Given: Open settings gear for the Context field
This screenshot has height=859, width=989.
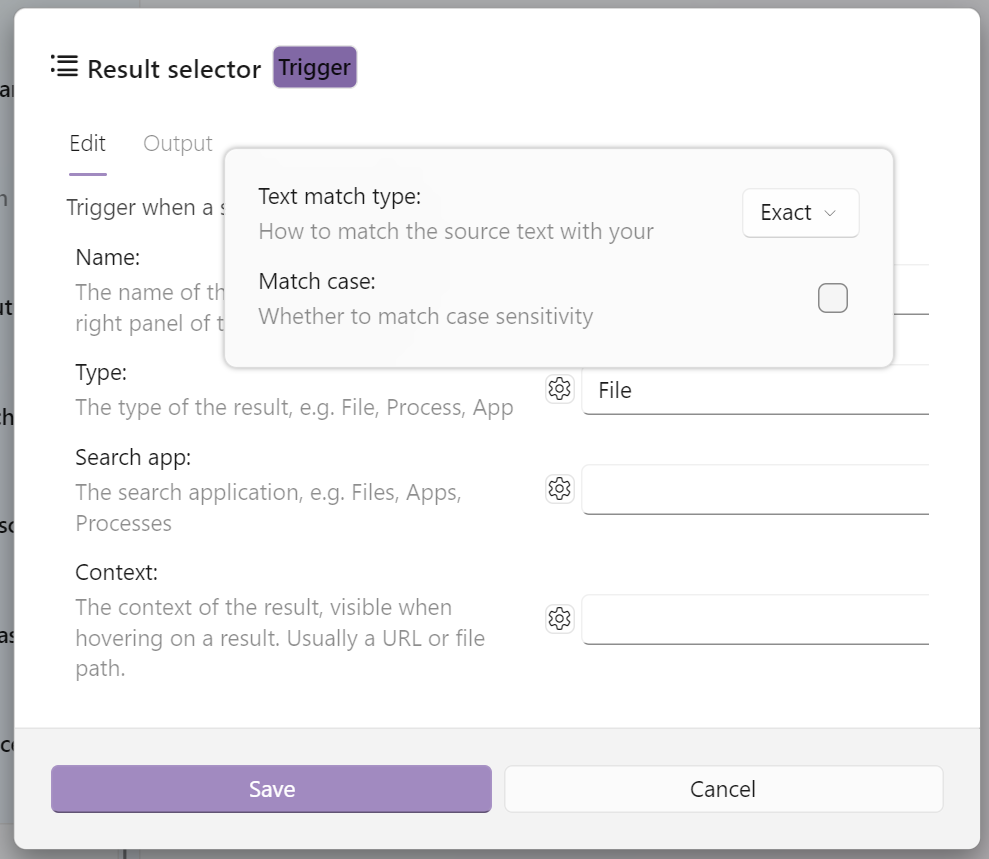Looking at the screenshot, I should click(x=559, y=618).
